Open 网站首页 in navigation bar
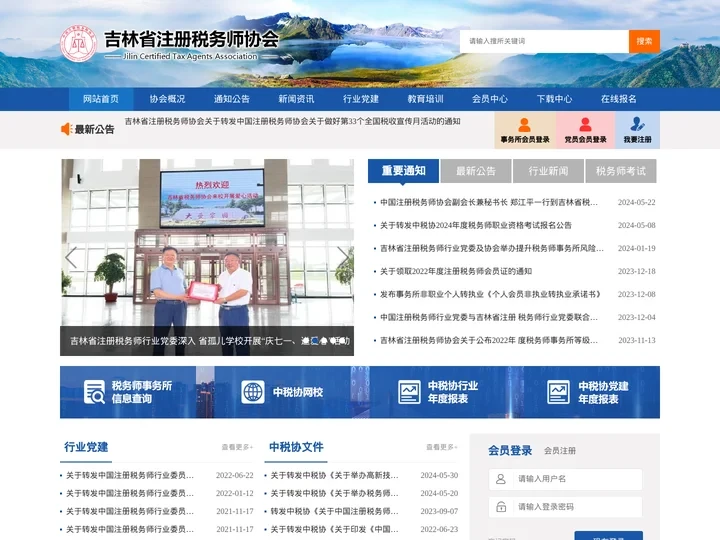Screen dimensions: 720x540 pos(101,99)
